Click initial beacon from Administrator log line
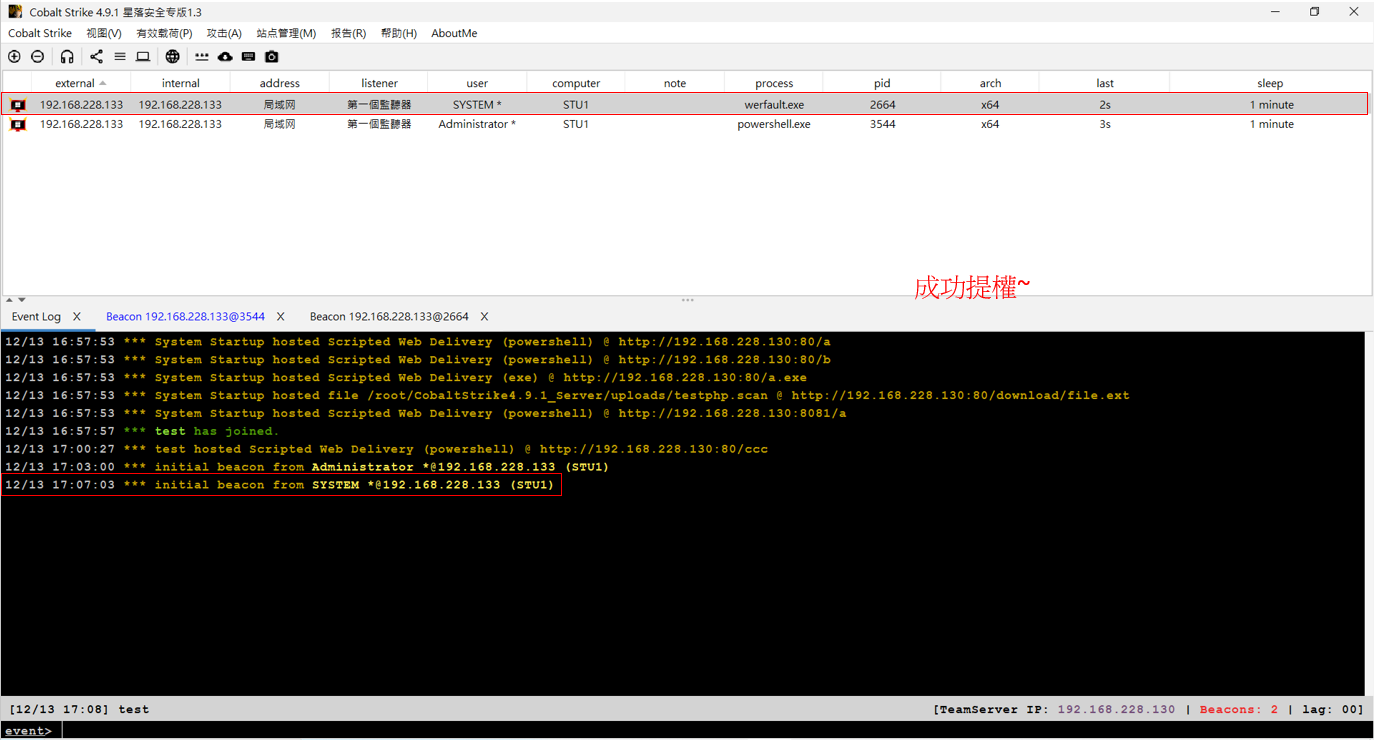Image resolution: width=1374 pixels, height=740 pixels. [x=307, y=468]
